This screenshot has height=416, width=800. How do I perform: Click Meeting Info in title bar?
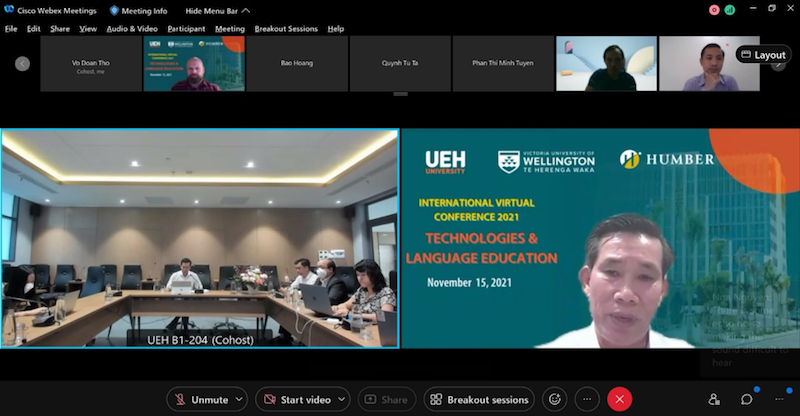[139, 11]
